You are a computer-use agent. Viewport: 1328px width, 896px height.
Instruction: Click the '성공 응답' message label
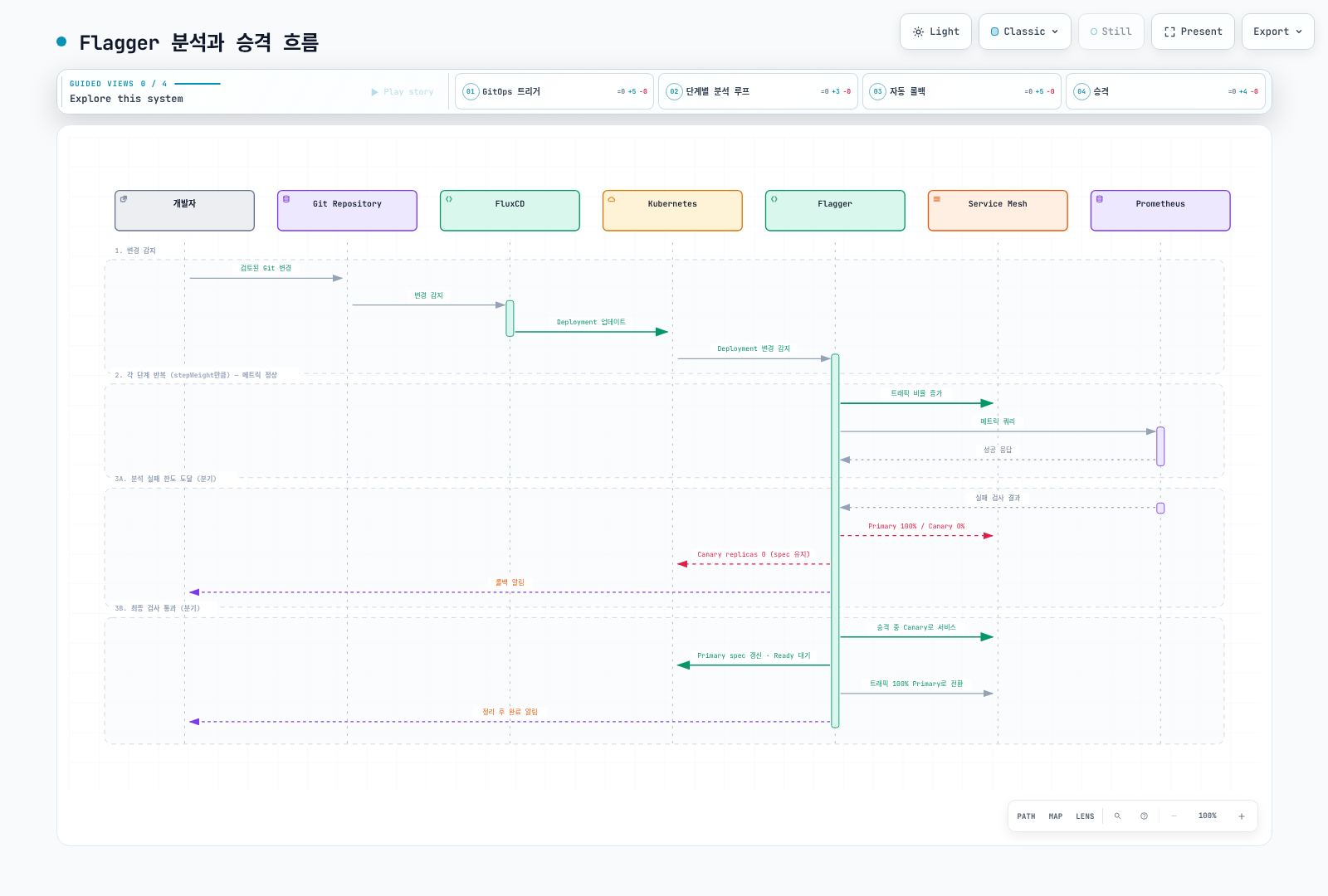point(998,450)
